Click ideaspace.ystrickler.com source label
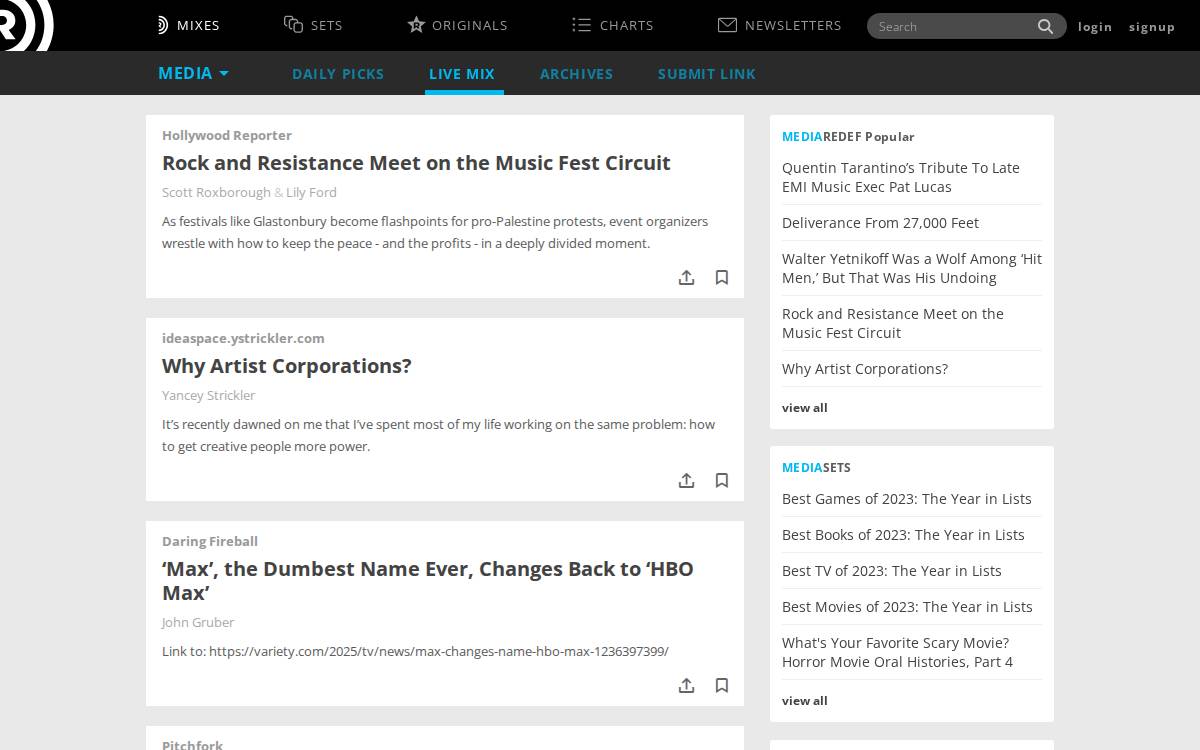This screenshot has height=750, width=1200. [x=243, y=338]
